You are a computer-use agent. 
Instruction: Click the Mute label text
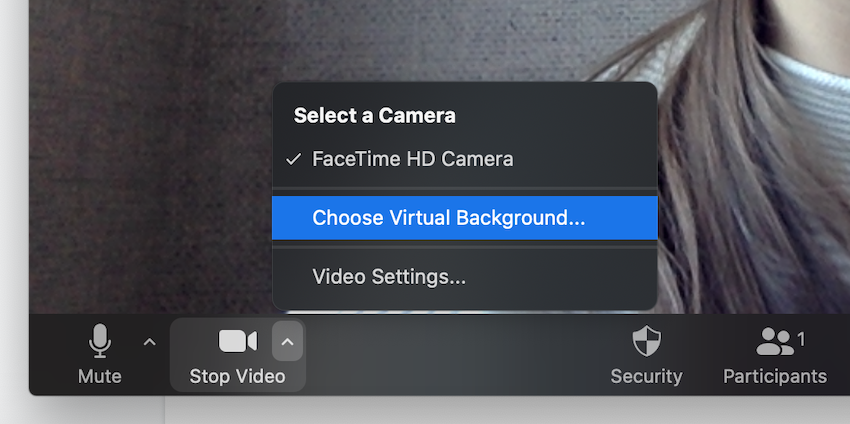click(100, 376)
